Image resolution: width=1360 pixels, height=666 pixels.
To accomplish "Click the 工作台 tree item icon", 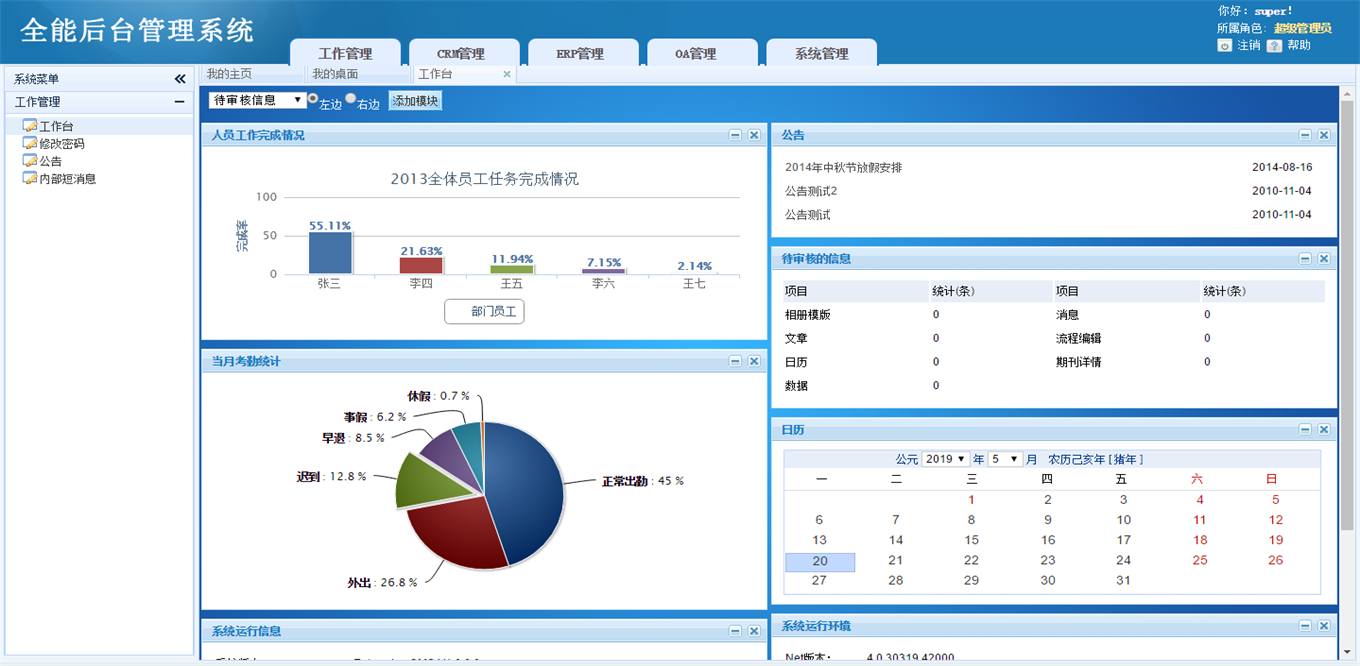I will point(29,126).
